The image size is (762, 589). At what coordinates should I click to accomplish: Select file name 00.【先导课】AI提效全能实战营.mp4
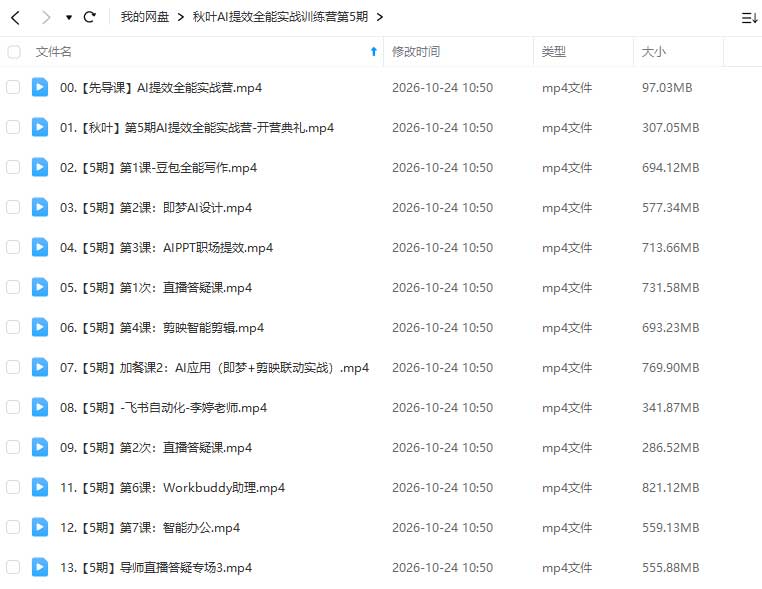coord(161,88)
